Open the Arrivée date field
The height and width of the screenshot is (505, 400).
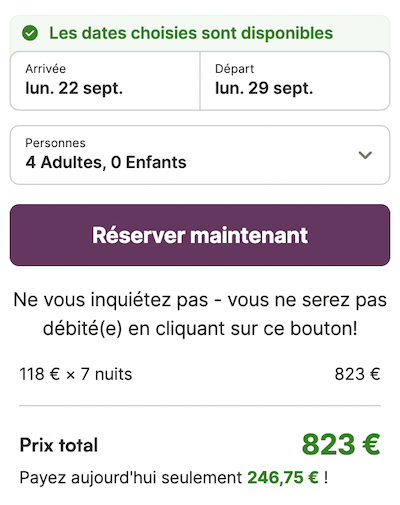pyautogui.click(x=105, y=81)
